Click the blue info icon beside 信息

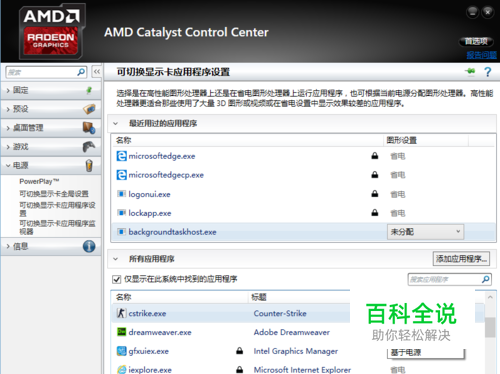[x=89, y=246]
